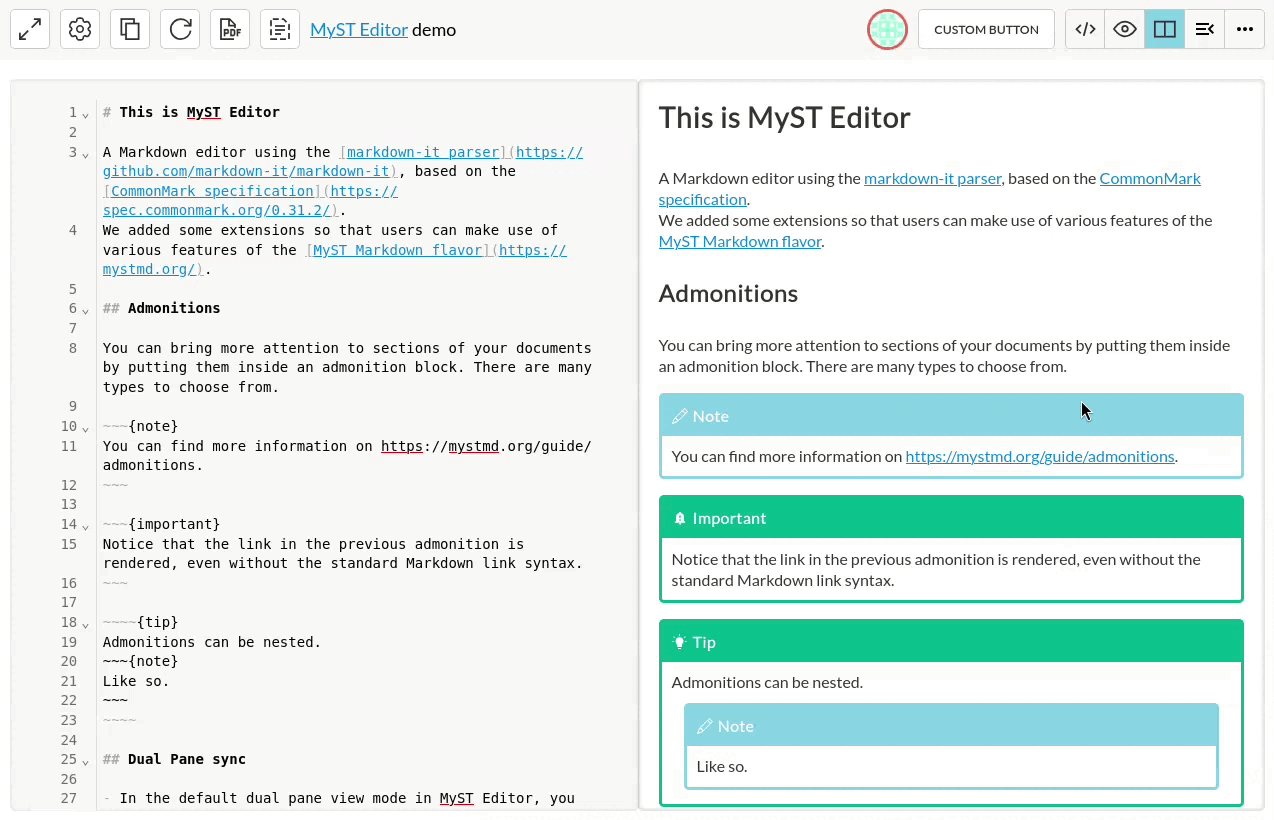The width and height of the screenshot is (1274, 820).
Task: Export to PDF using the PDF icon
Action: point(230,29)
